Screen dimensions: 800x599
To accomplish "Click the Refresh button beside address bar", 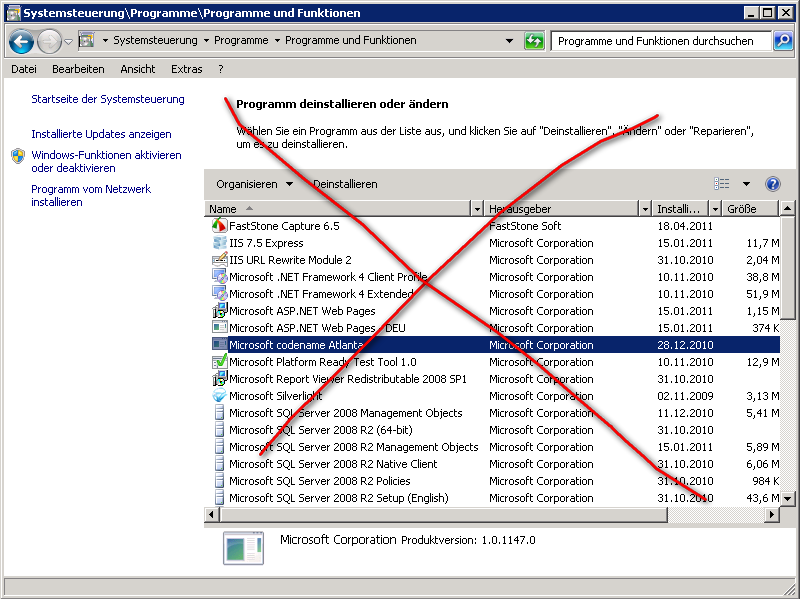I will [535, 41].
